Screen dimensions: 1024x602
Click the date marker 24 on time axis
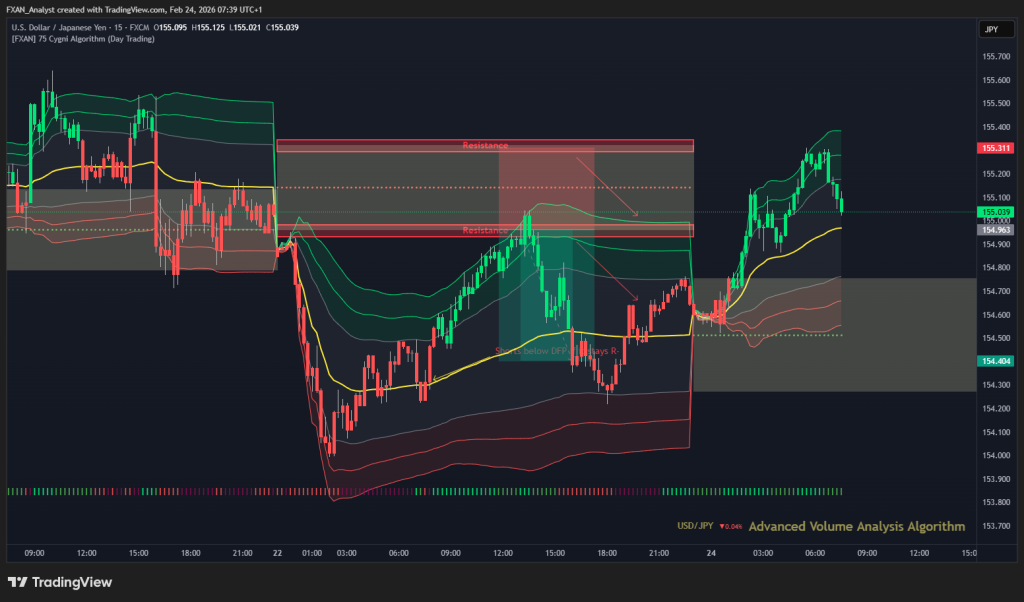711,551
